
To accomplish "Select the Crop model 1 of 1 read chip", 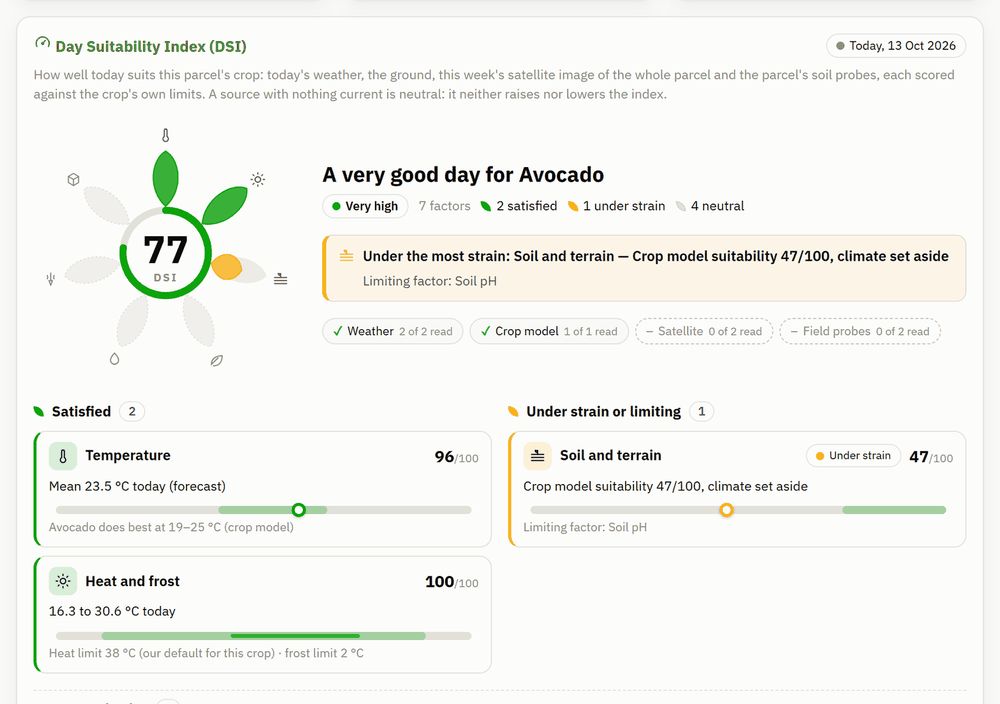I will tap(549, 332).
